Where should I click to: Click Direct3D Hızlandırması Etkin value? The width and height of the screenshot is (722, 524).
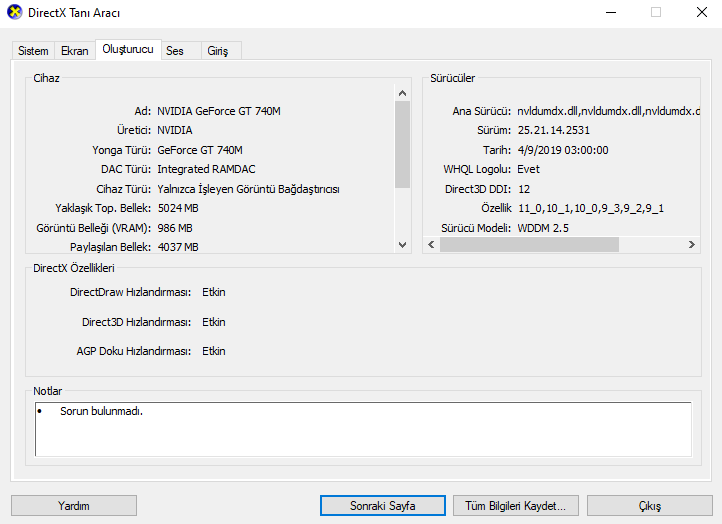click(214, 322)
